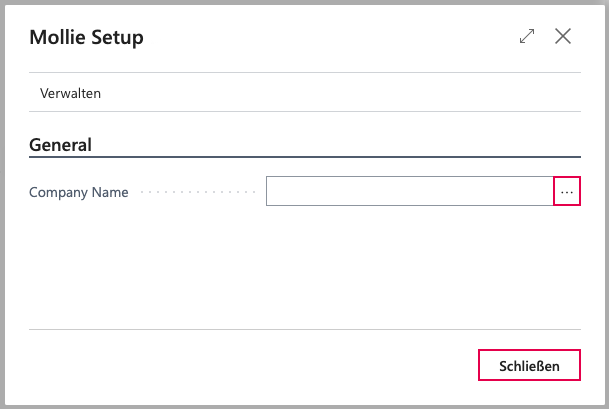This screenshot has width=609, height=409.
Task: Click the Mollie Setup title text
Action: pos(87,38)
